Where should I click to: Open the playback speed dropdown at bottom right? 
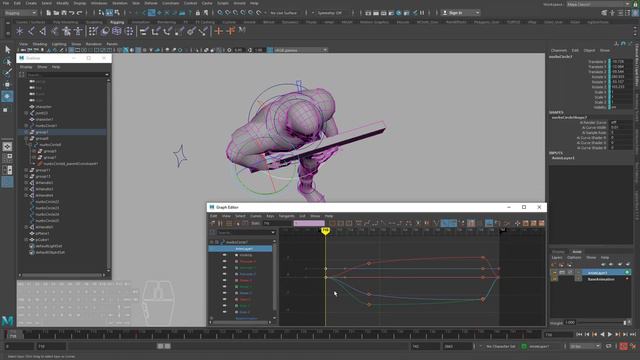585,346
